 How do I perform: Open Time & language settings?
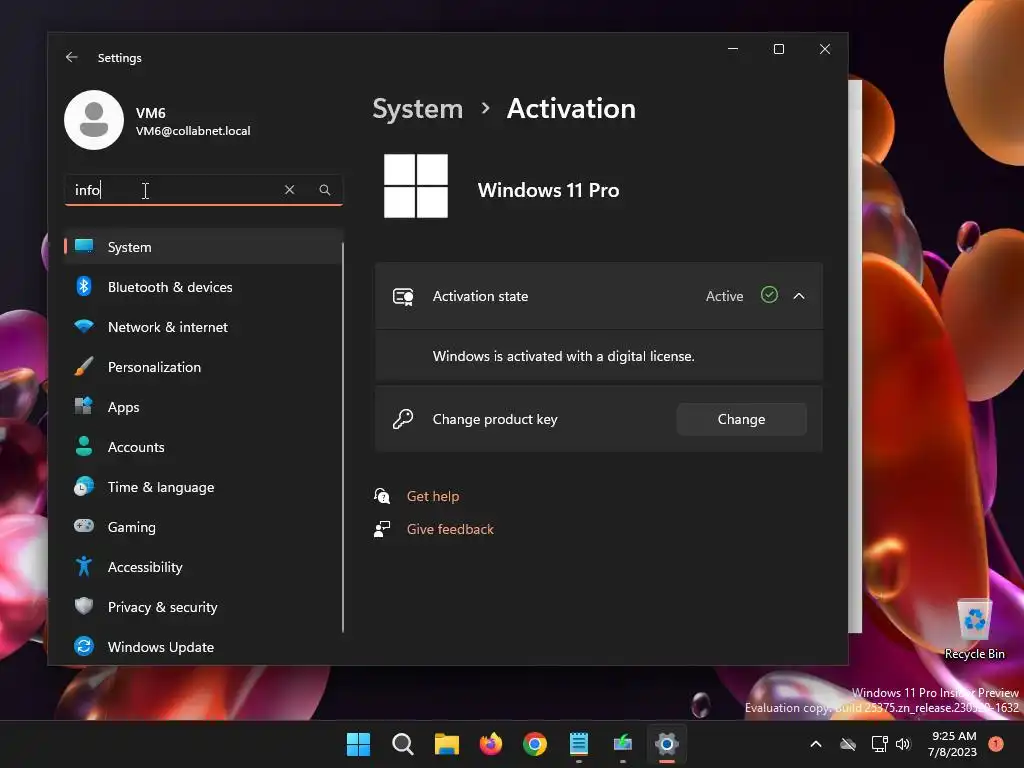203,487
